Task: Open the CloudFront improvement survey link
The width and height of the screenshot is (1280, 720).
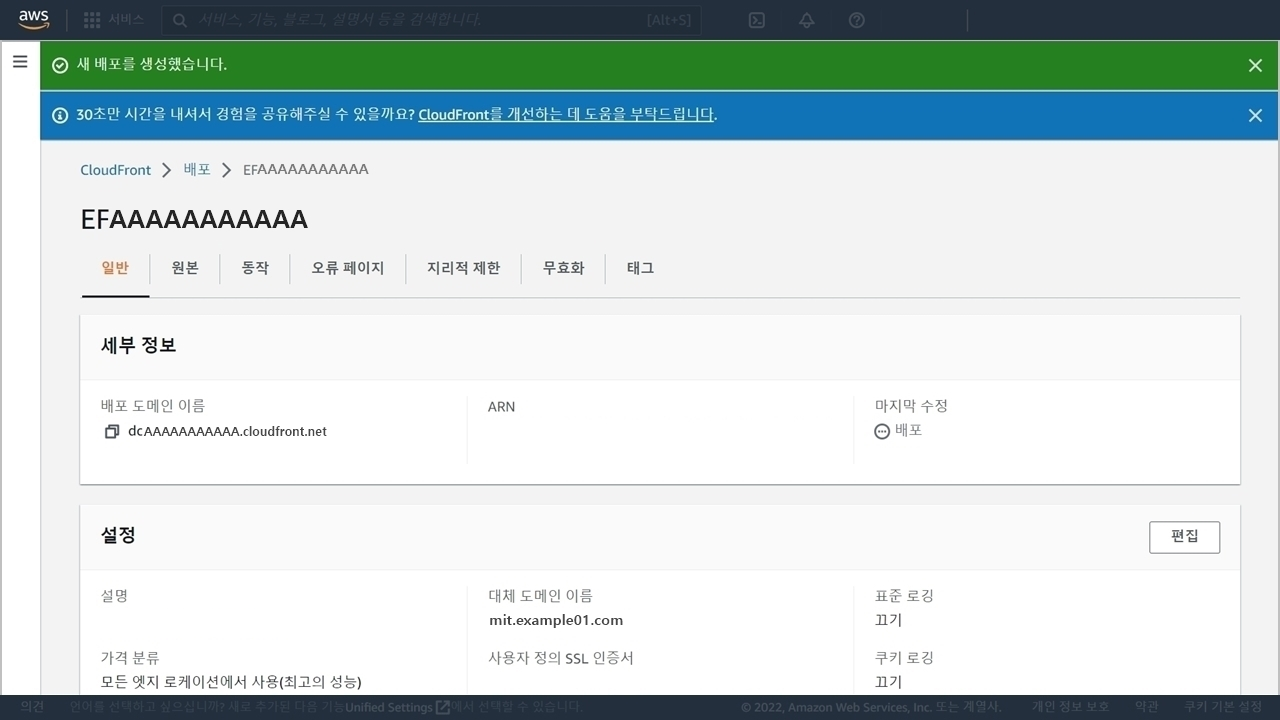Action: point(566,115)
